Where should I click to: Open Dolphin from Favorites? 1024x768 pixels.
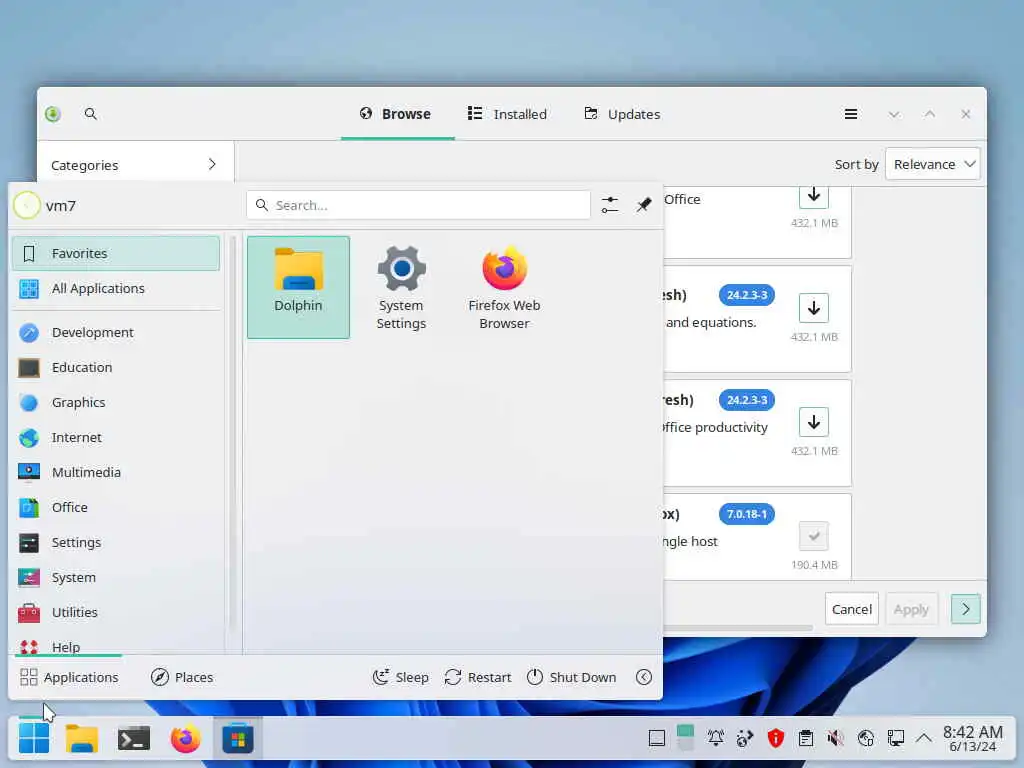(298, 287)
